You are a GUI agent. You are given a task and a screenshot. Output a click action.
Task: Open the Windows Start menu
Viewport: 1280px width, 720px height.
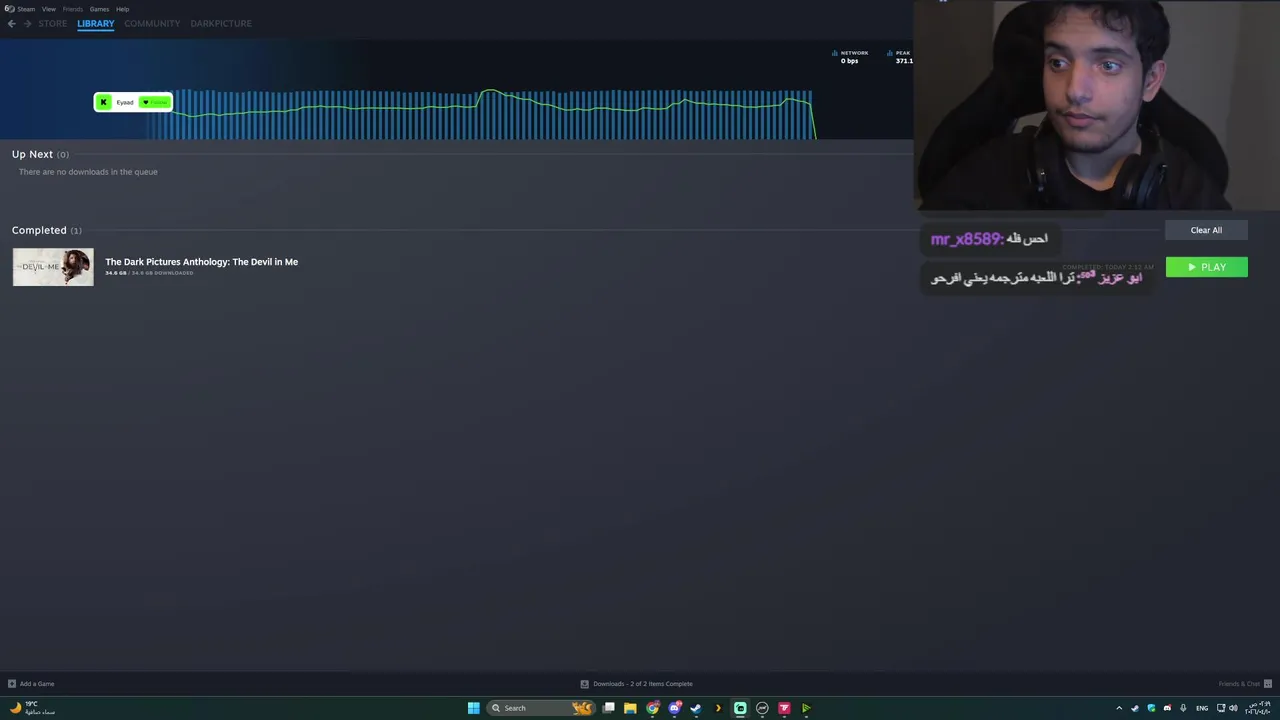[474, 708]
